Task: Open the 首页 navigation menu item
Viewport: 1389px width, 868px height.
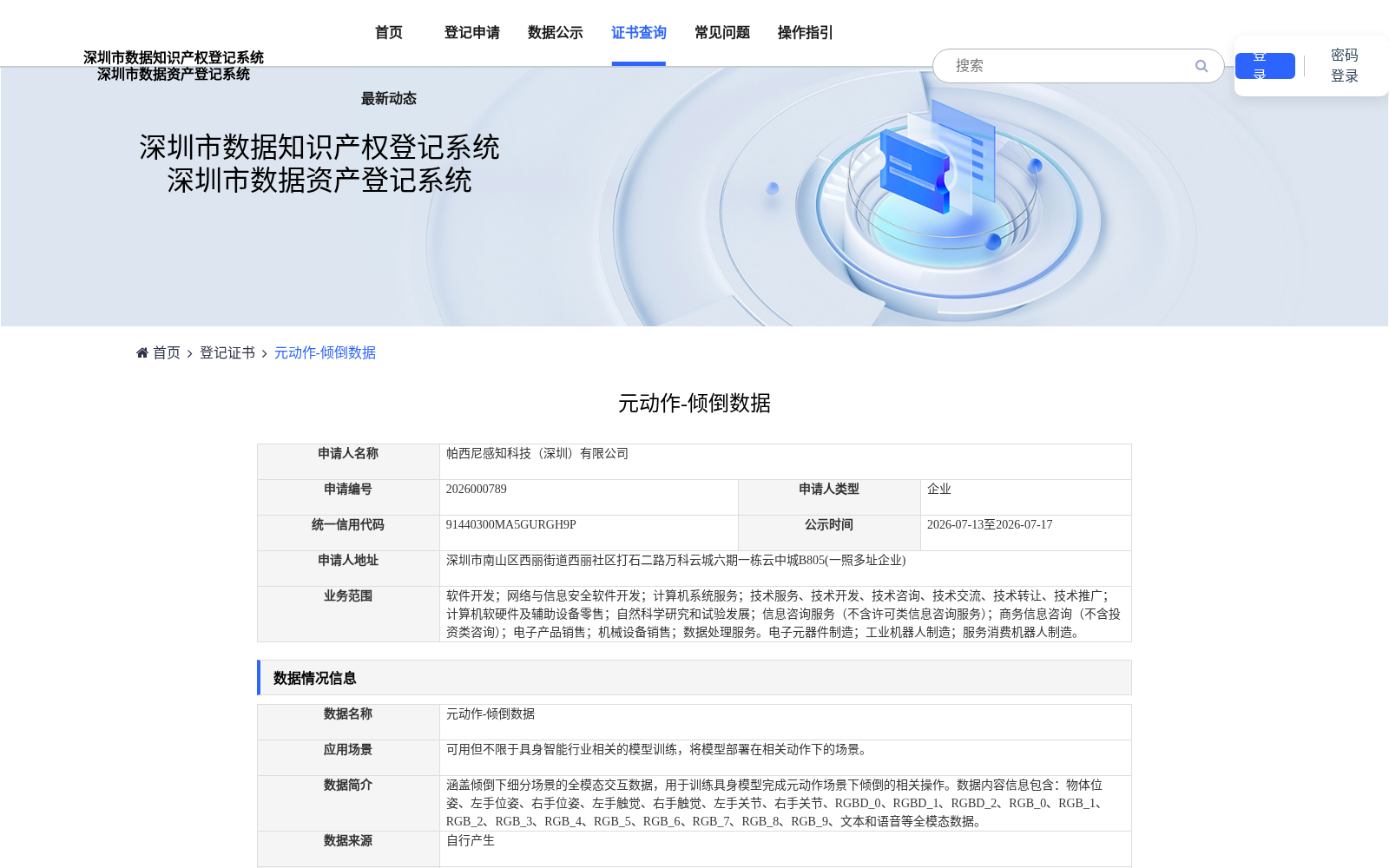Action: pos(389,33)
